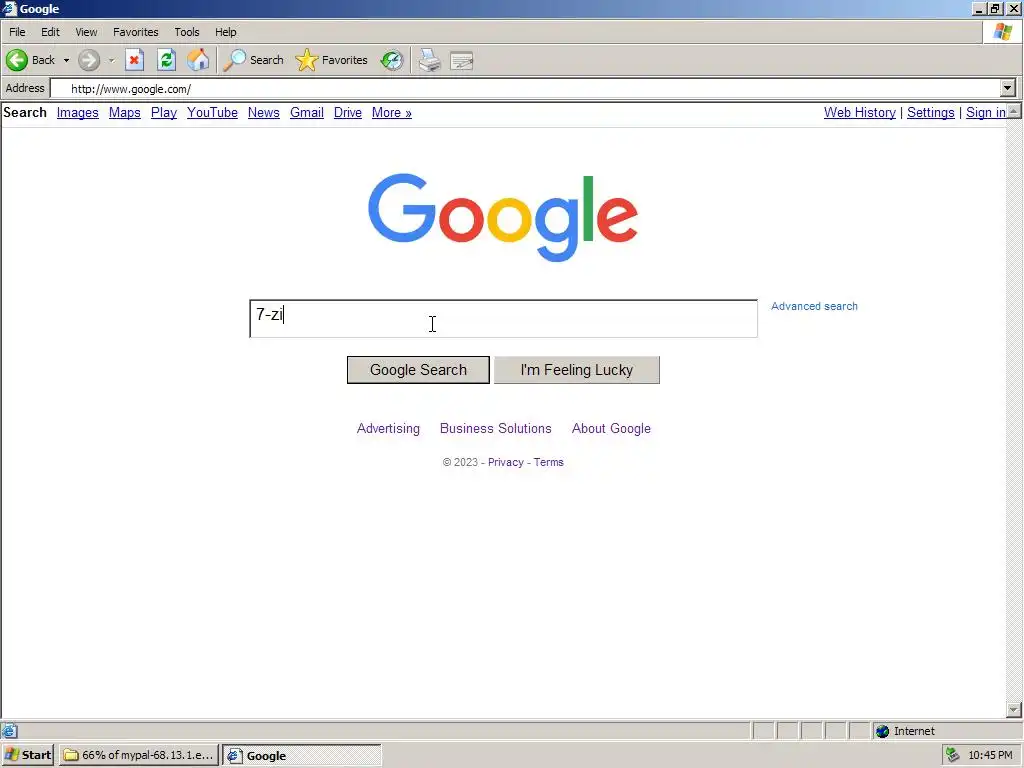Expand the More » link

point(392,112)
